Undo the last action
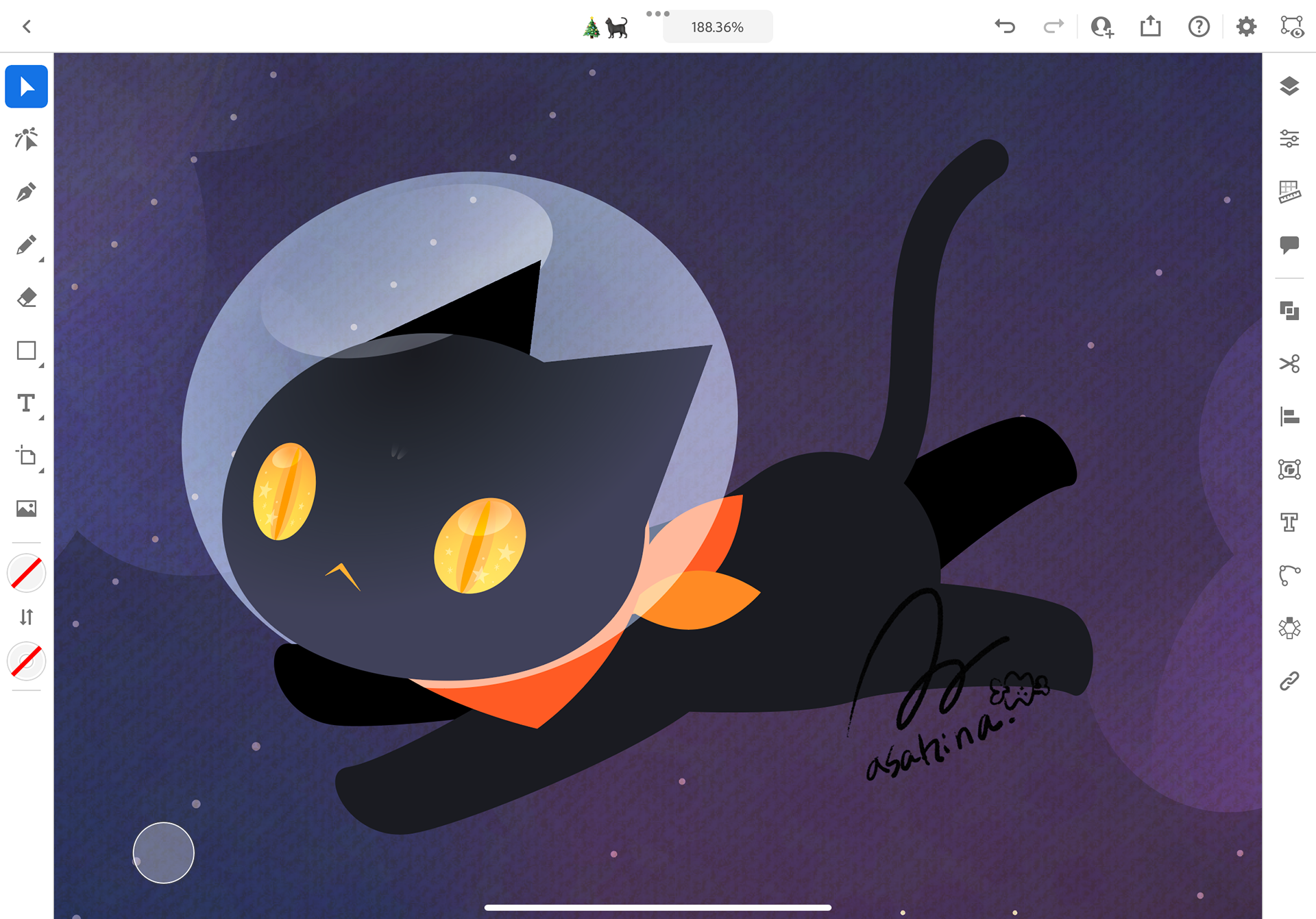Viewport: 1316px width, 919px height. point(1005,27)
